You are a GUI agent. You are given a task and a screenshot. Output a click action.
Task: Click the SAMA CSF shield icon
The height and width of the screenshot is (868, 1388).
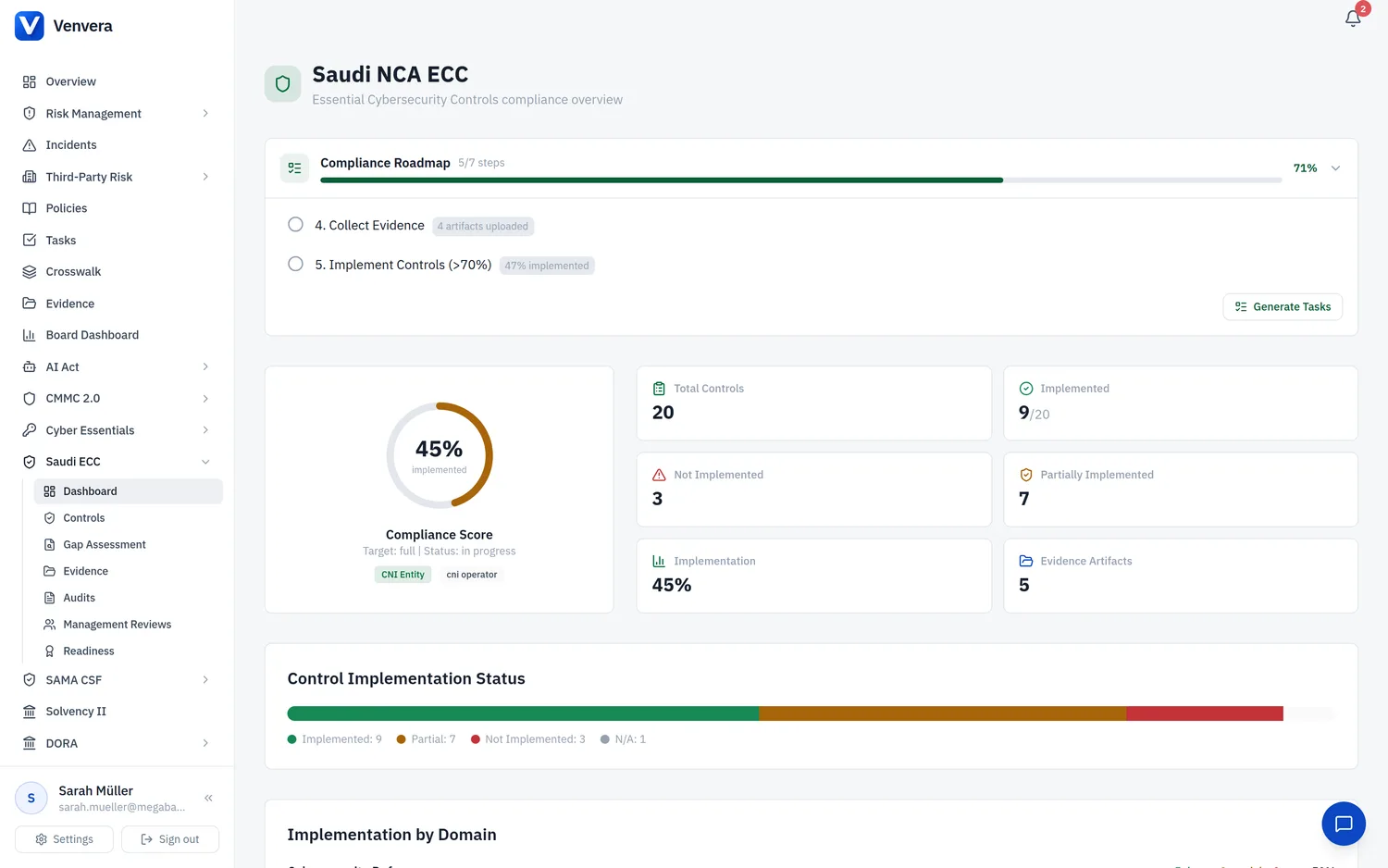tap(30, 680)
